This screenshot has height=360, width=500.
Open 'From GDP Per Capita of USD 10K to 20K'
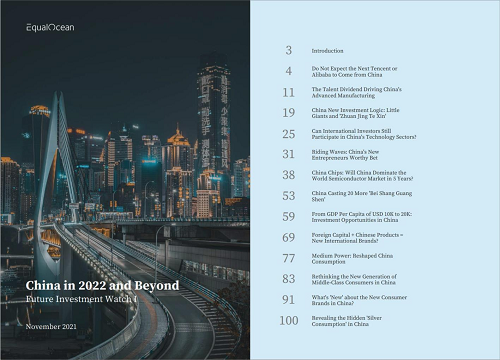tap(362, 217)
